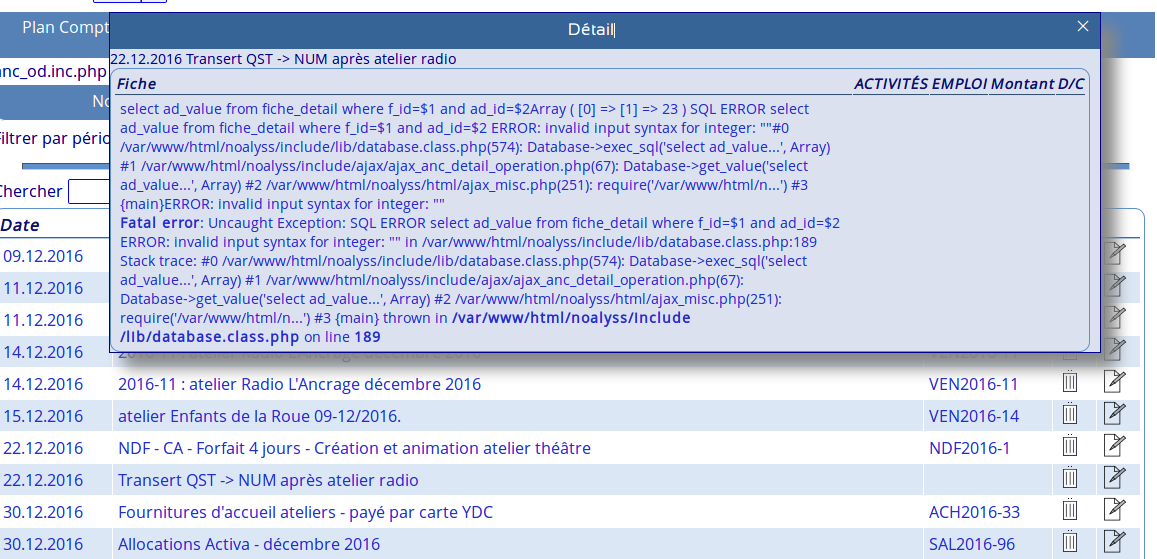The height and width of the screenshot is (559, 1157).
Task: Edit the Transert QST -> NUM table row
Action: [x=1113, y=479]
